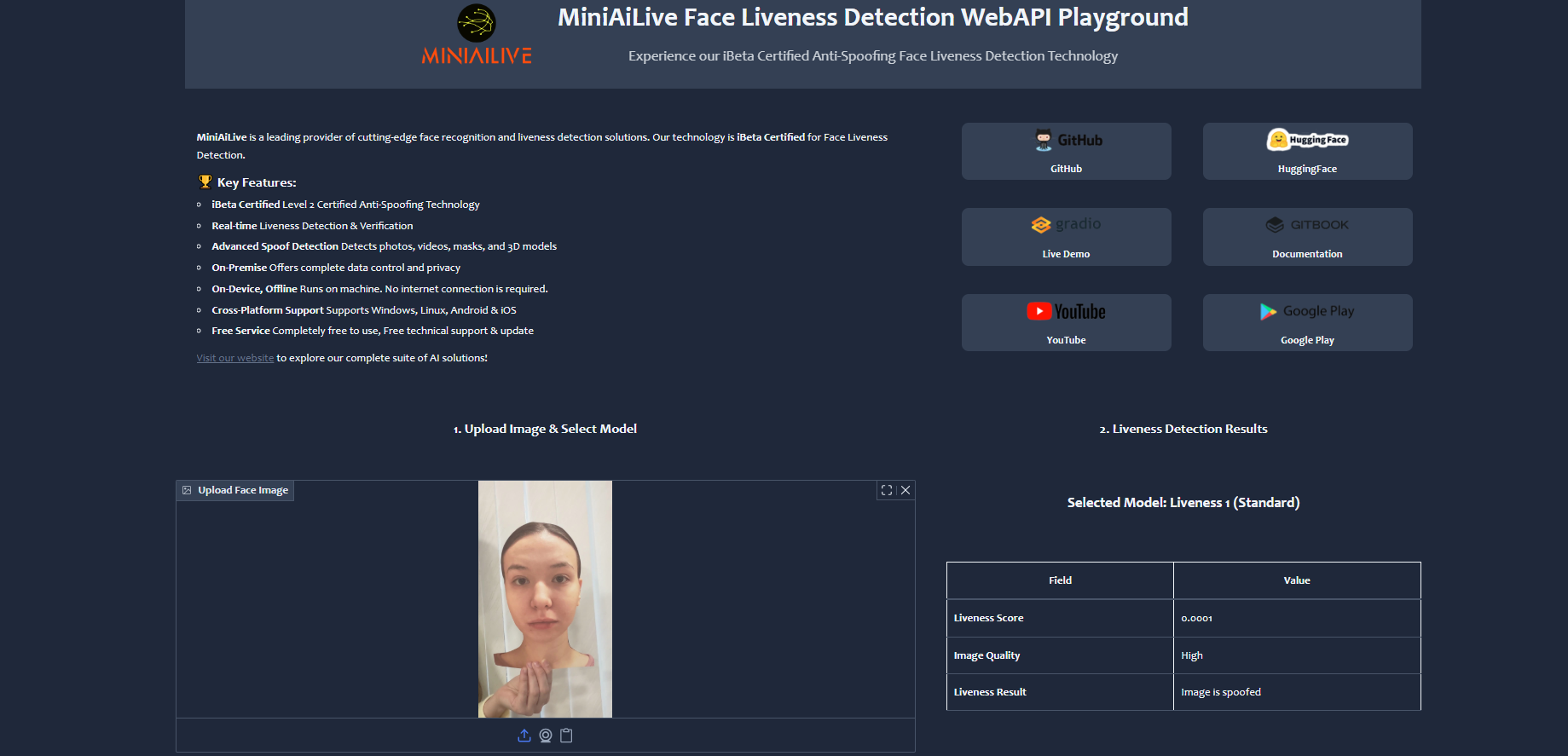Click the MiniAiLive logo
Screen dimensions: 1568x756
[477, 34]
